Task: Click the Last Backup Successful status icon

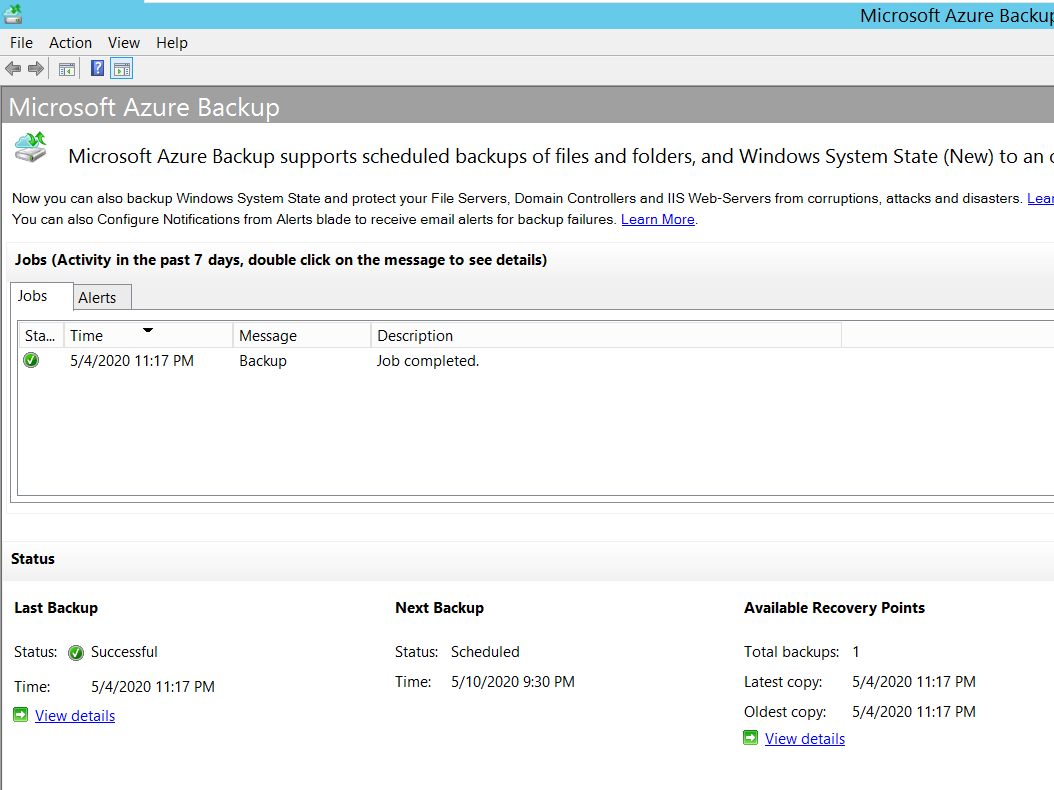Action: [76, 652]
